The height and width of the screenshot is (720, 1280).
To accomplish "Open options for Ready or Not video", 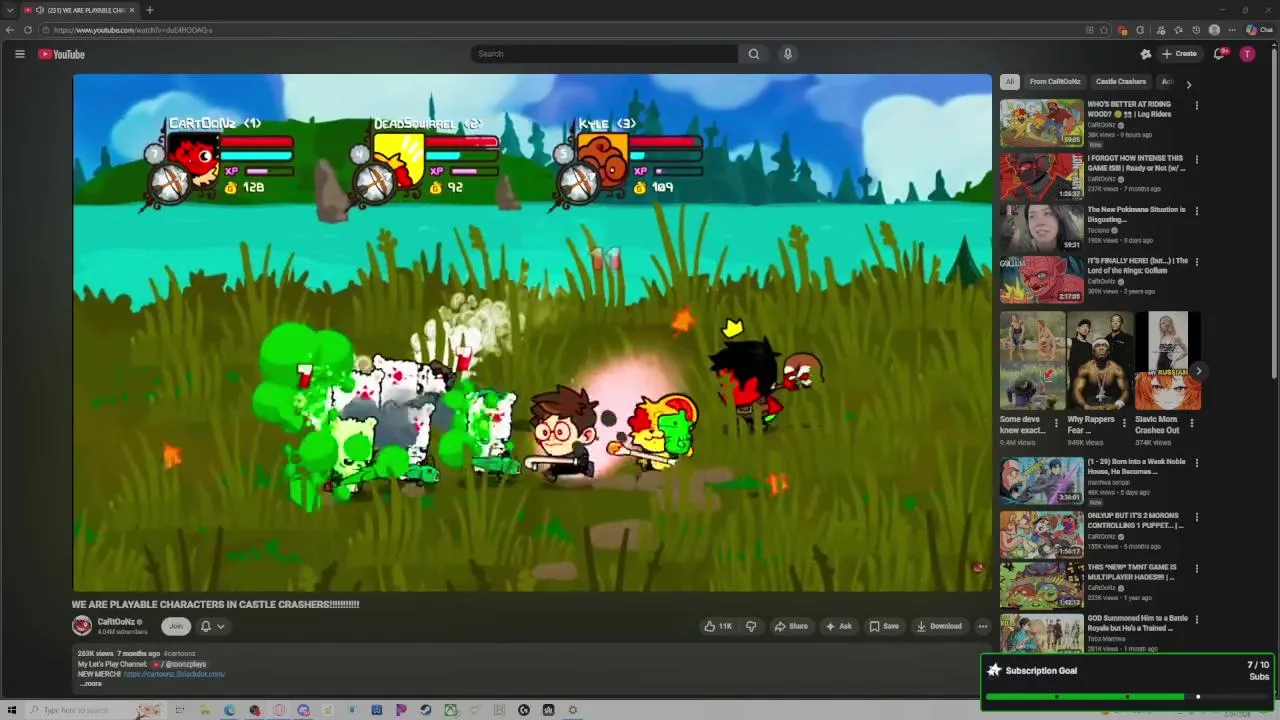I will point(1197,159).
